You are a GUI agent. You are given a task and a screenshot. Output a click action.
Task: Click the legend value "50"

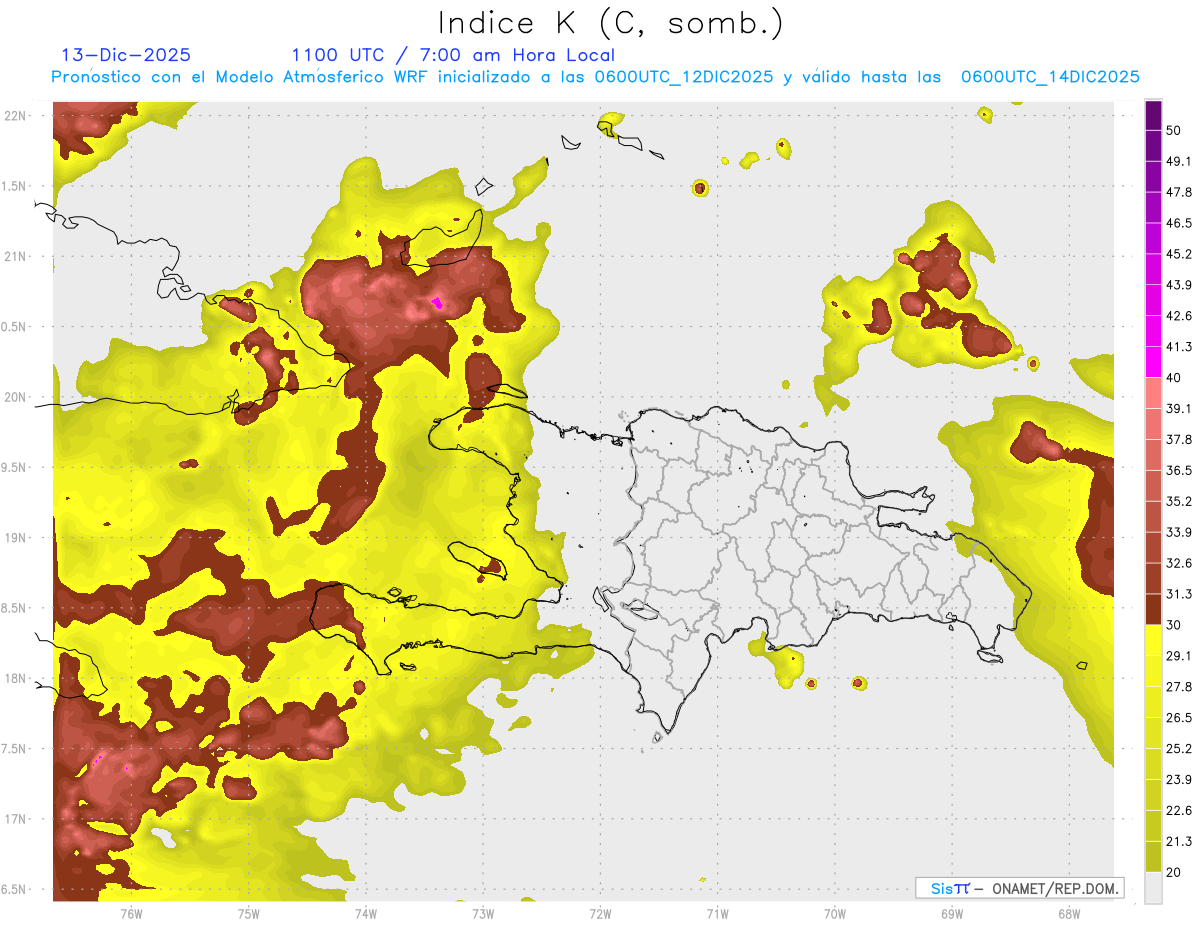(x=1176, y=131)
